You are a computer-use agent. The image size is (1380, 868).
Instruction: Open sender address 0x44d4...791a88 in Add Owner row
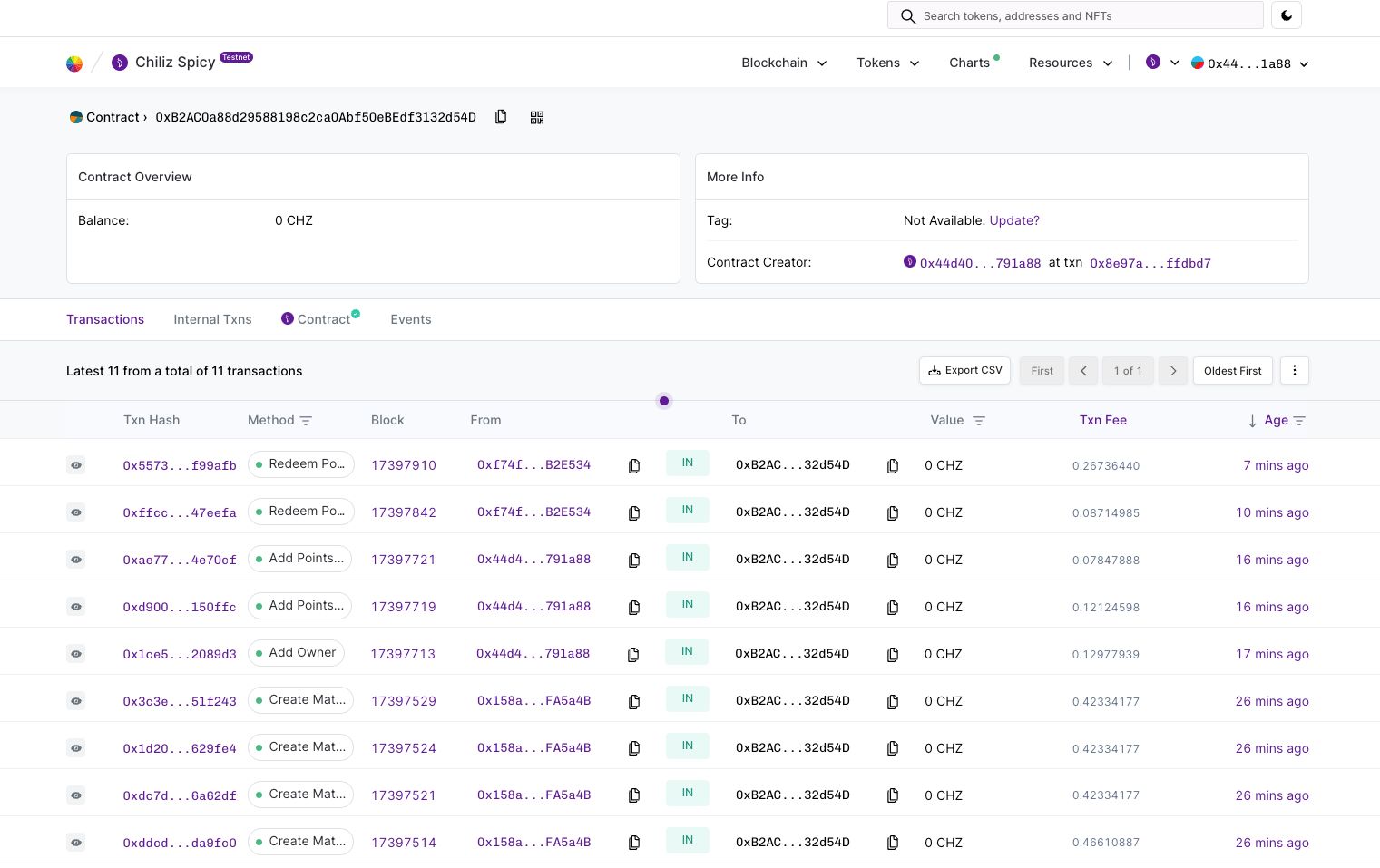coord(533,653)
